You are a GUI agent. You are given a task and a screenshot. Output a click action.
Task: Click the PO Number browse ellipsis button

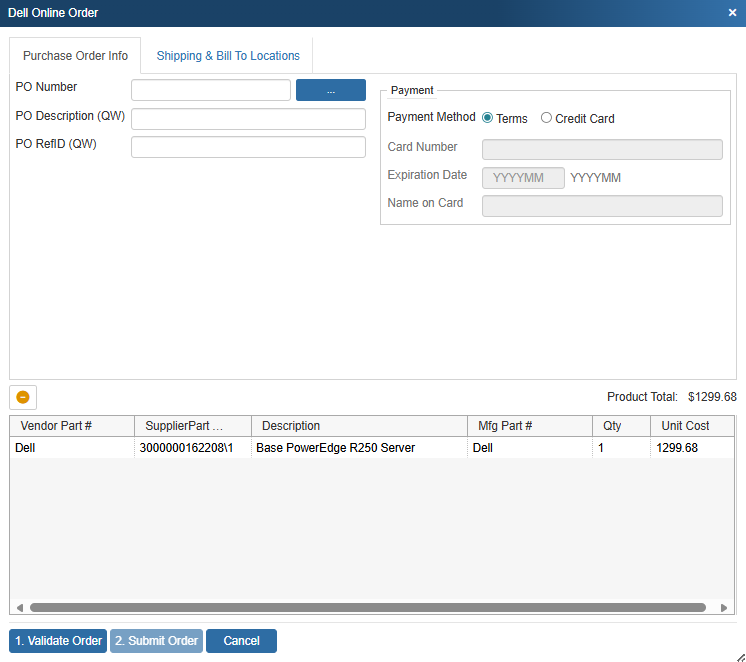[331, 90]
